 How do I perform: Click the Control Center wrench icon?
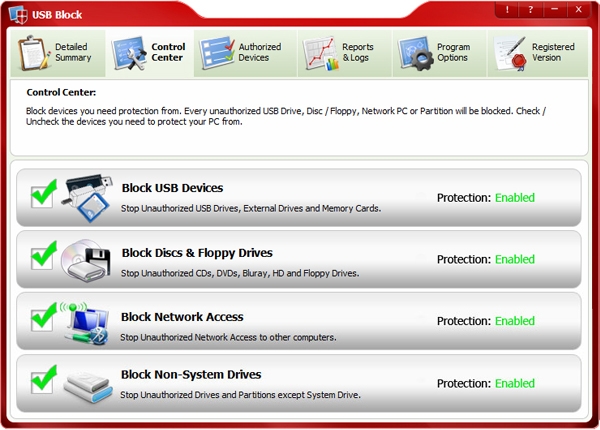pos(129,53)
